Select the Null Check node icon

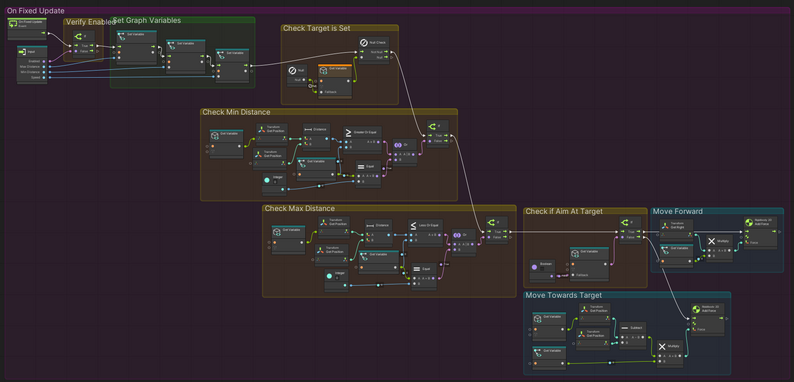[x=364, y=43]
